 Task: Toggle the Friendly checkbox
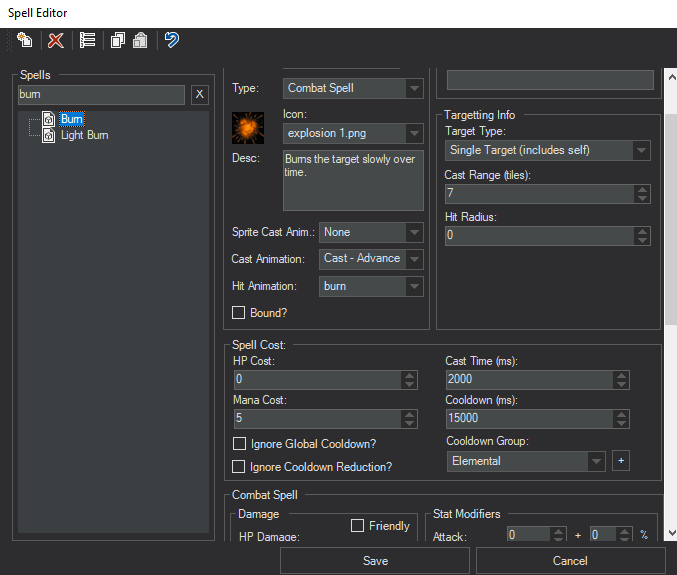click(357, 526)
